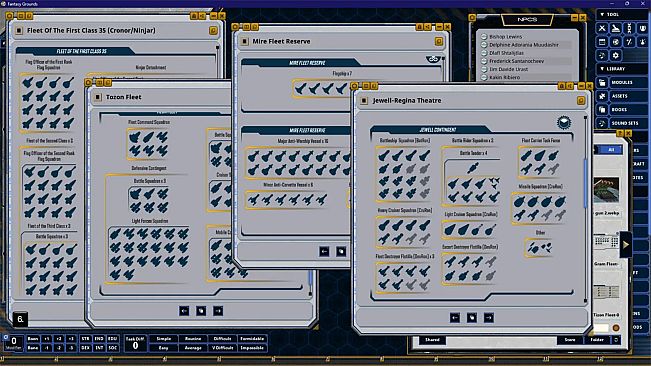This screenshot has height=366, width=651.
Task: Click index icon in Tozon Fleet footer
Action: pyautogui.click(x=201, y=311)
